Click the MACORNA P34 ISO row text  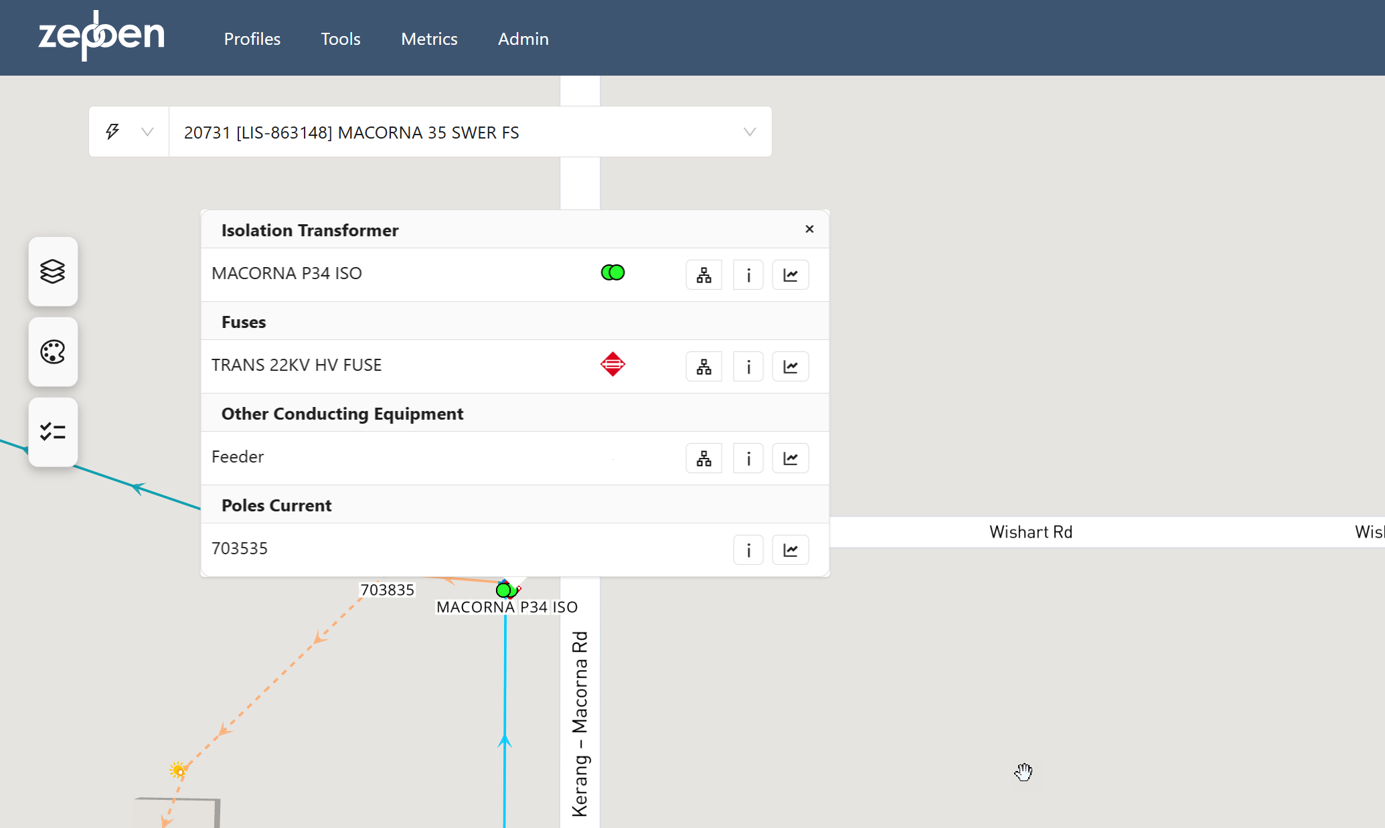pyautogui.click(x=287, y=273)
